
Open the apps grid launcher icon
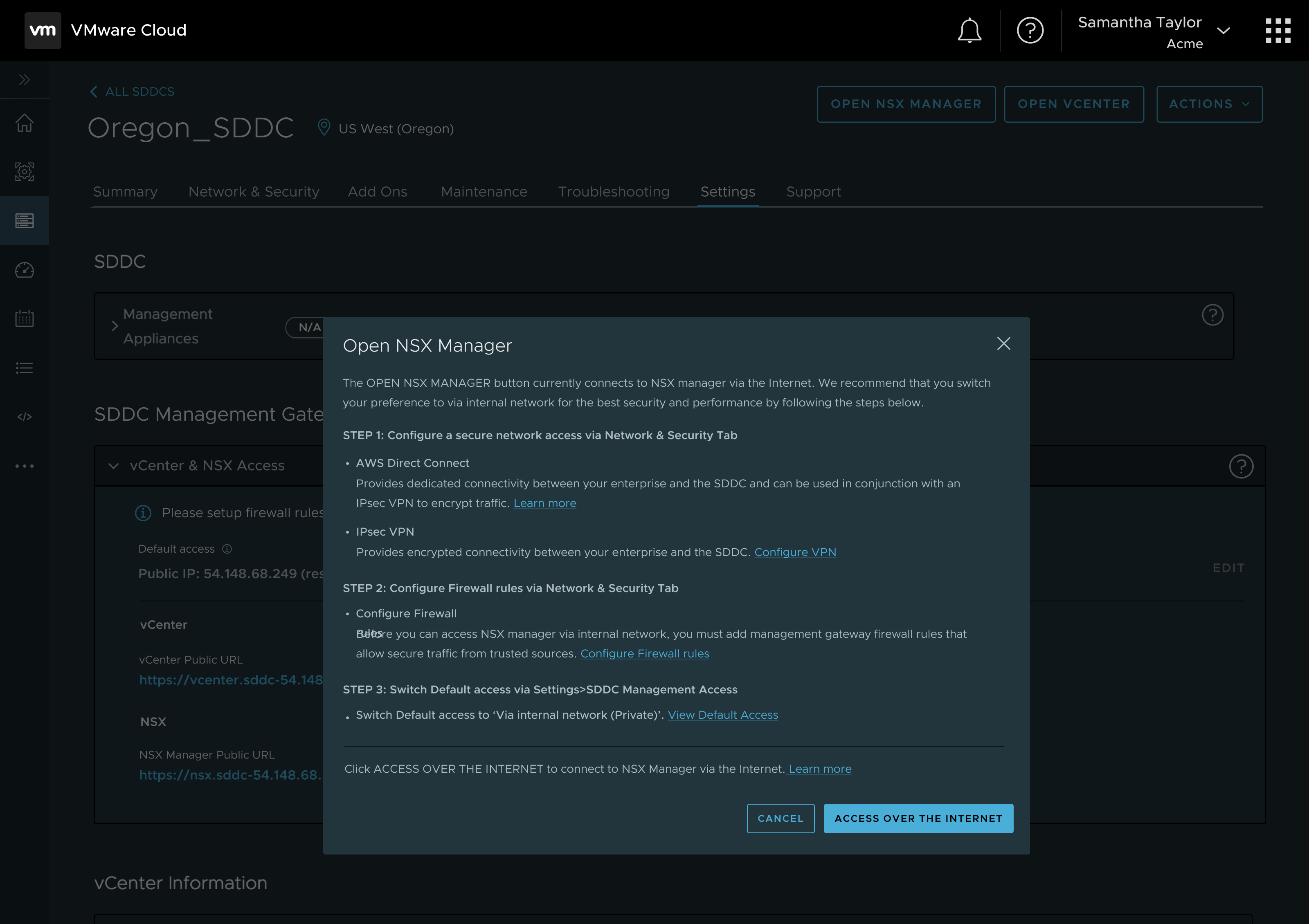pos(1278,30)
